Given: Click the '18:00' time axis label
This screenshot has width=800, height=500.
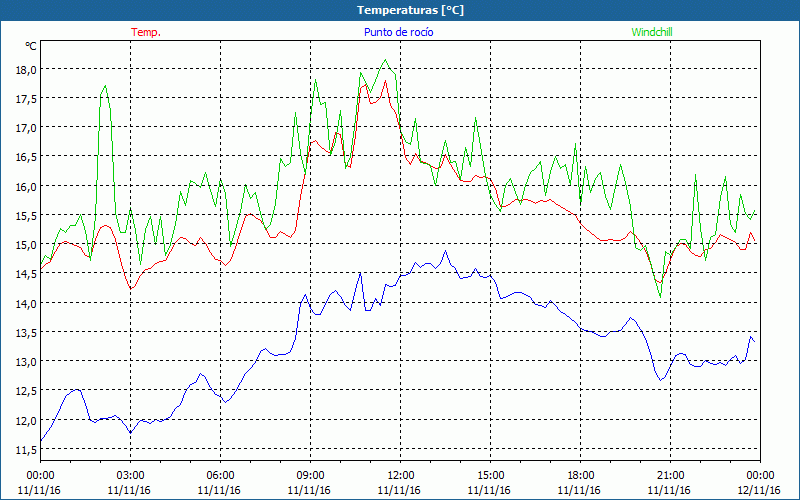Looking at the screenshot, I should click(x=581, y=476).
